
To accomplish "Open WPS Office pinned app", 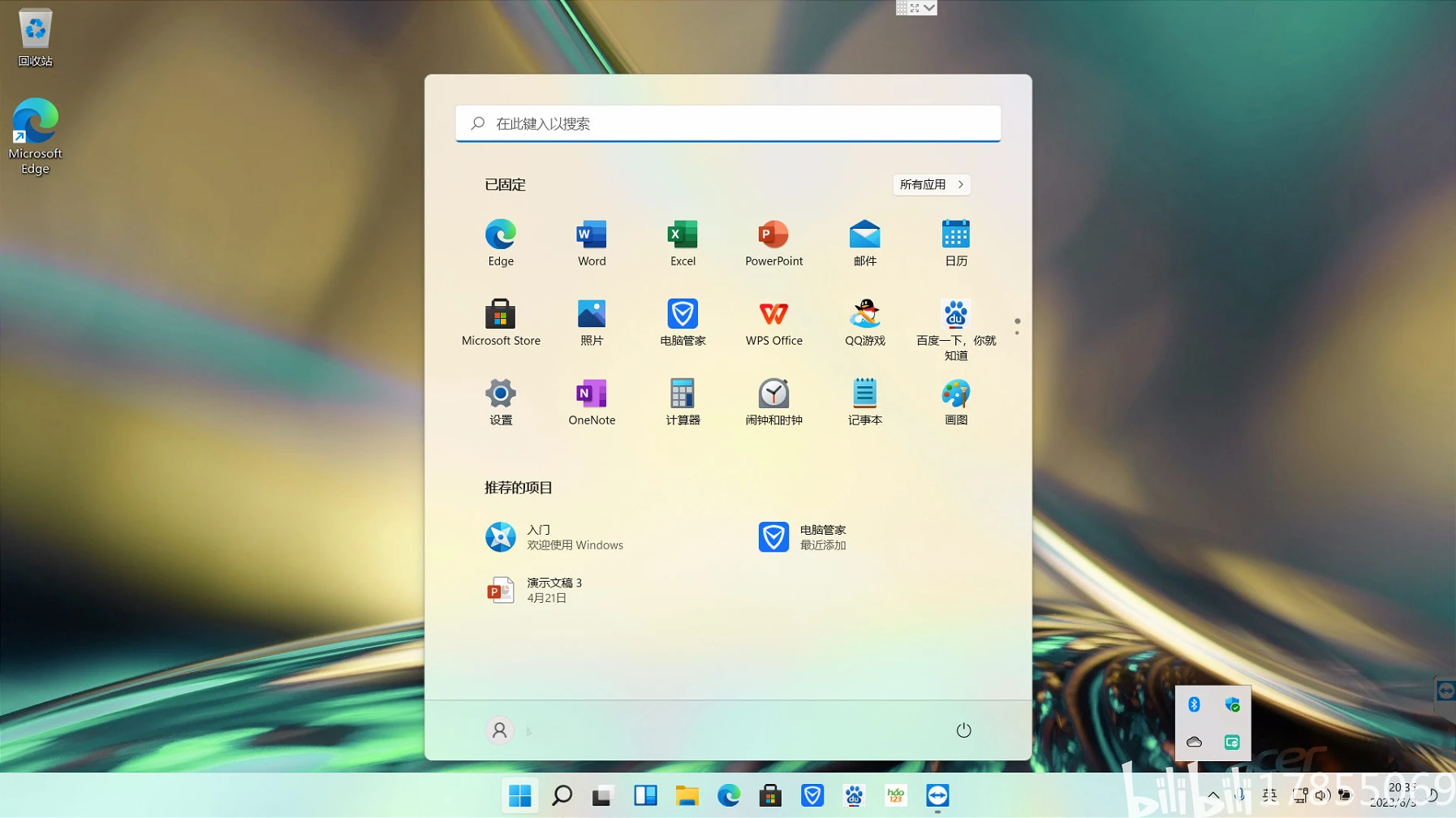I will pos(773,322).
